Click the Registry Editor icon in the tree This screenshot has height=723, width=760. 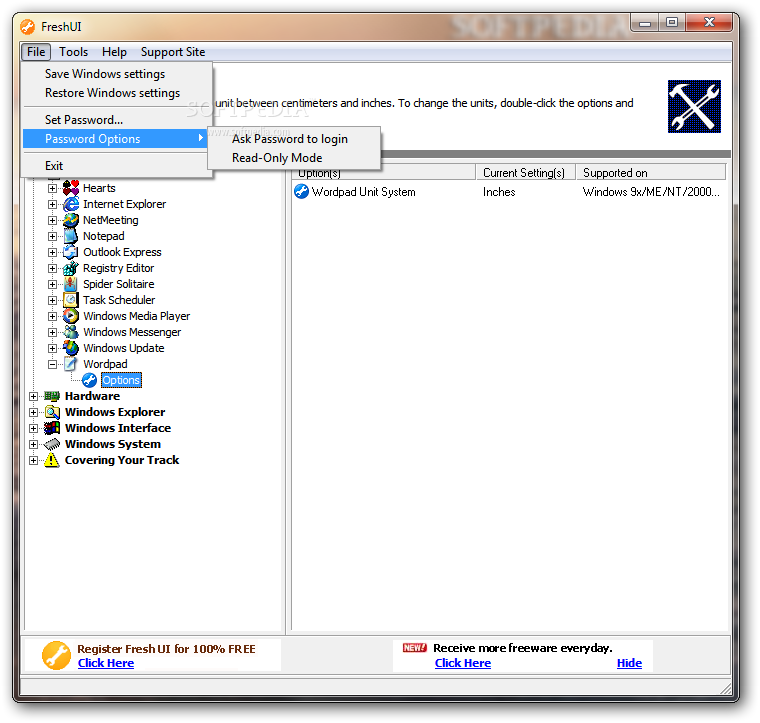[71, 268]
